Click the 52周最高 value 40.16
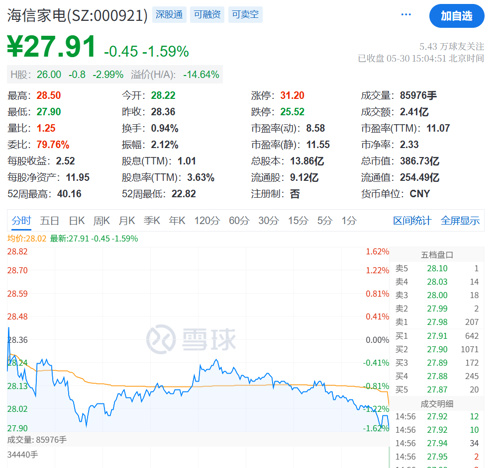The height and width of the screenshot is (468, 500). (69, 194)
